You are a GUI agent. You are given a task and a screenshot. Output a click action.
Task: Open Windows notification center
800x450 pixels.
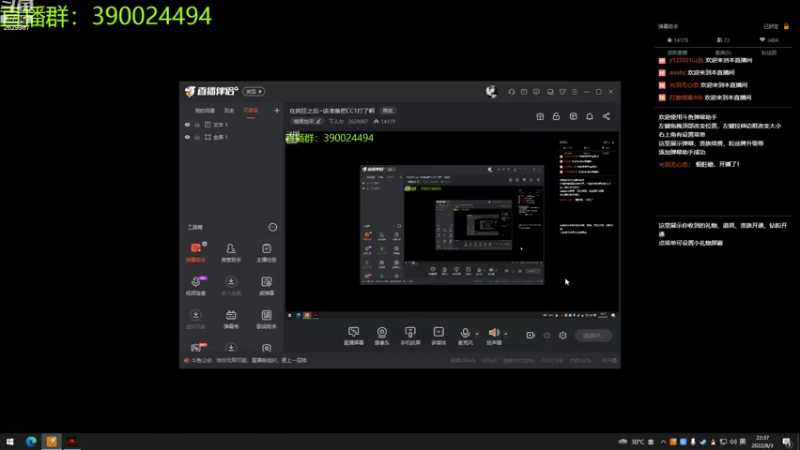(787, 442)
